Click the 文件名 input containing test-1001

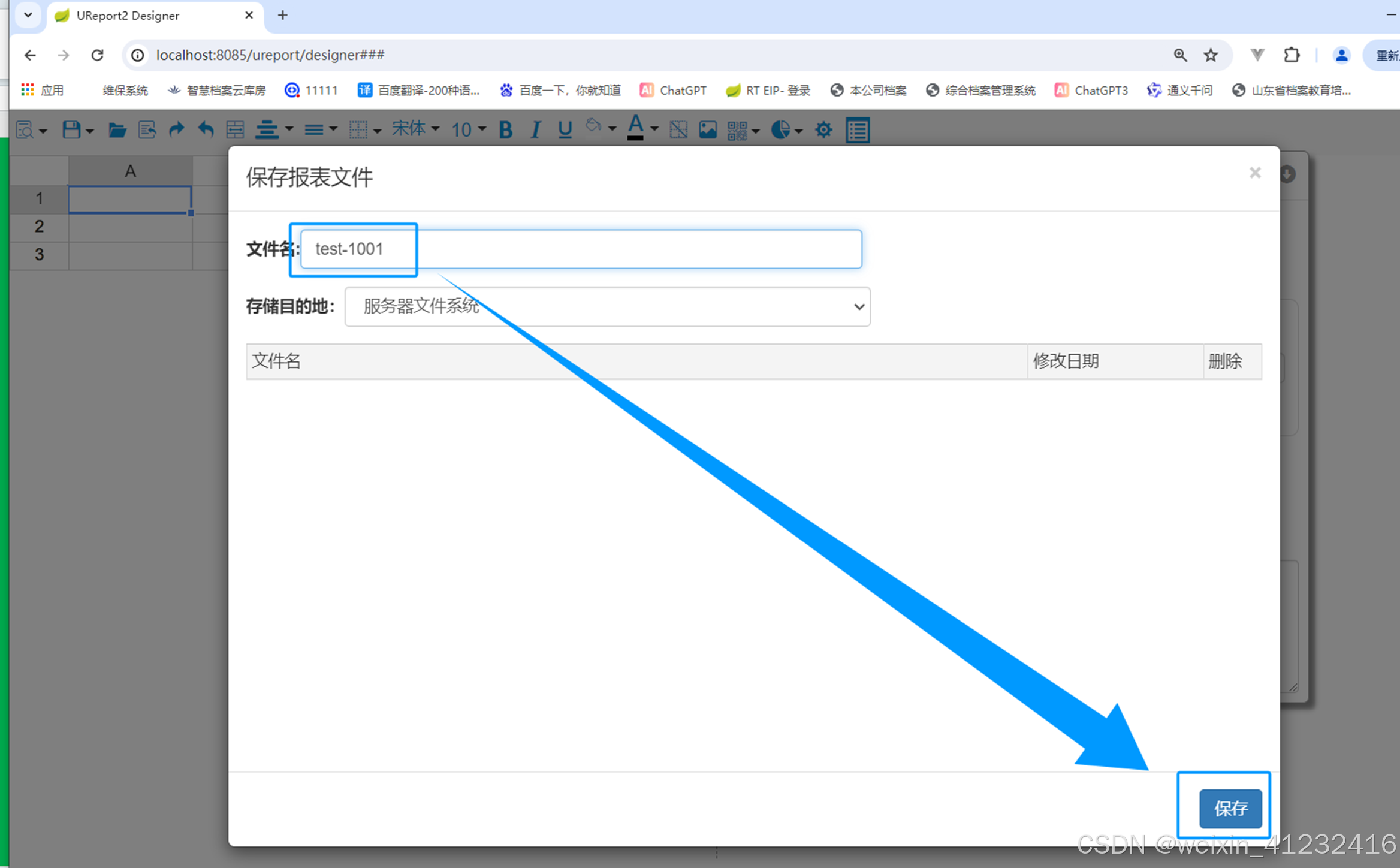(580, 249)
